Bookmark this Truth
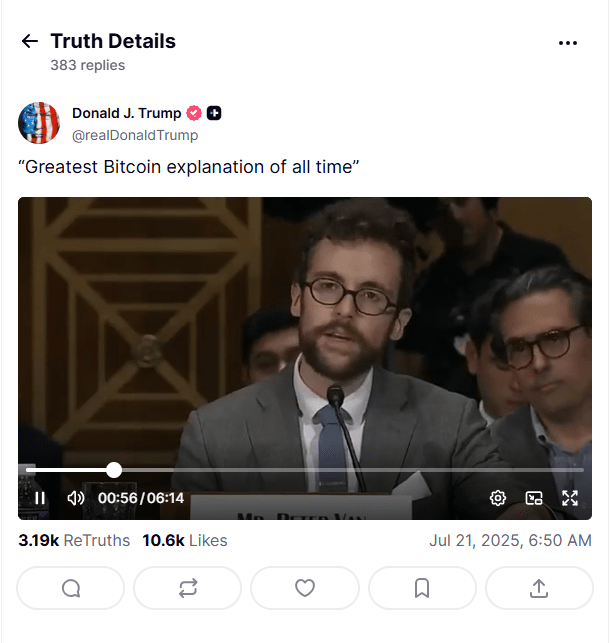The height and width of the screenshot is (643, 611). (422, 588)
